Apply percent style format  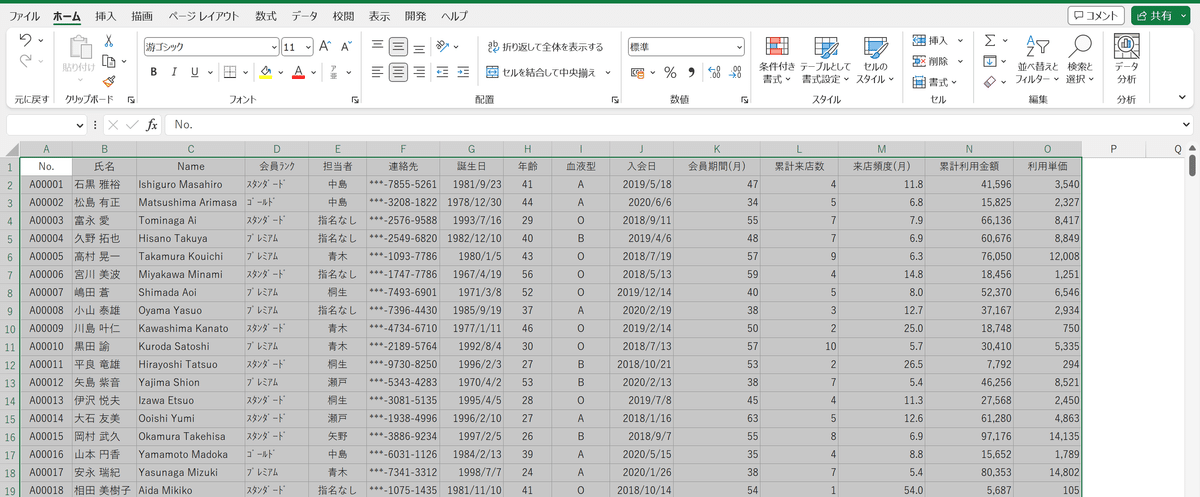point(670,72)
